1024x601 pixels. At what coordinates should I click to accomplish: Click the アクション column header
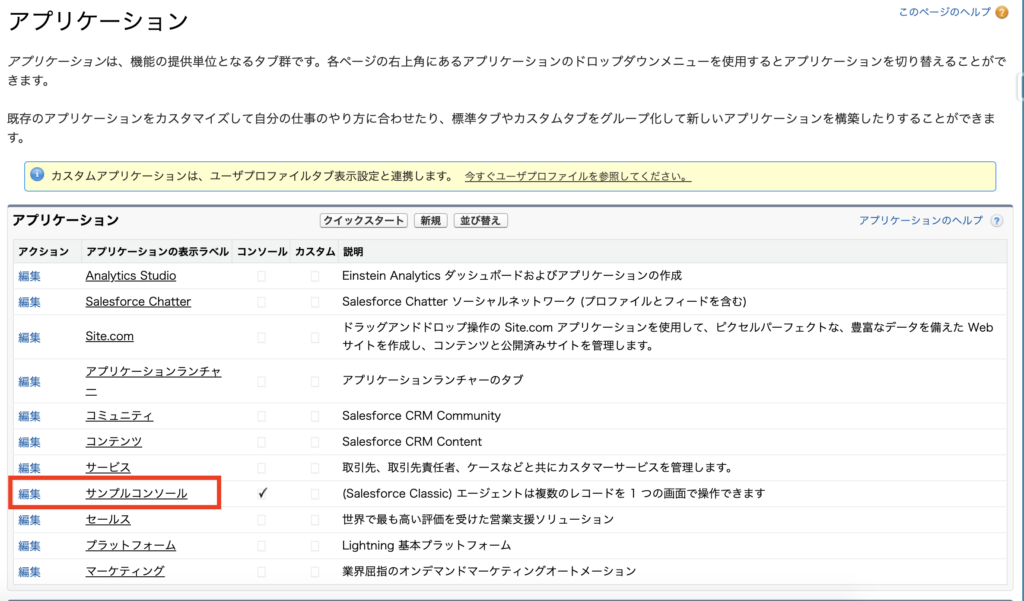pyautogui.click(x=43, y=252)
